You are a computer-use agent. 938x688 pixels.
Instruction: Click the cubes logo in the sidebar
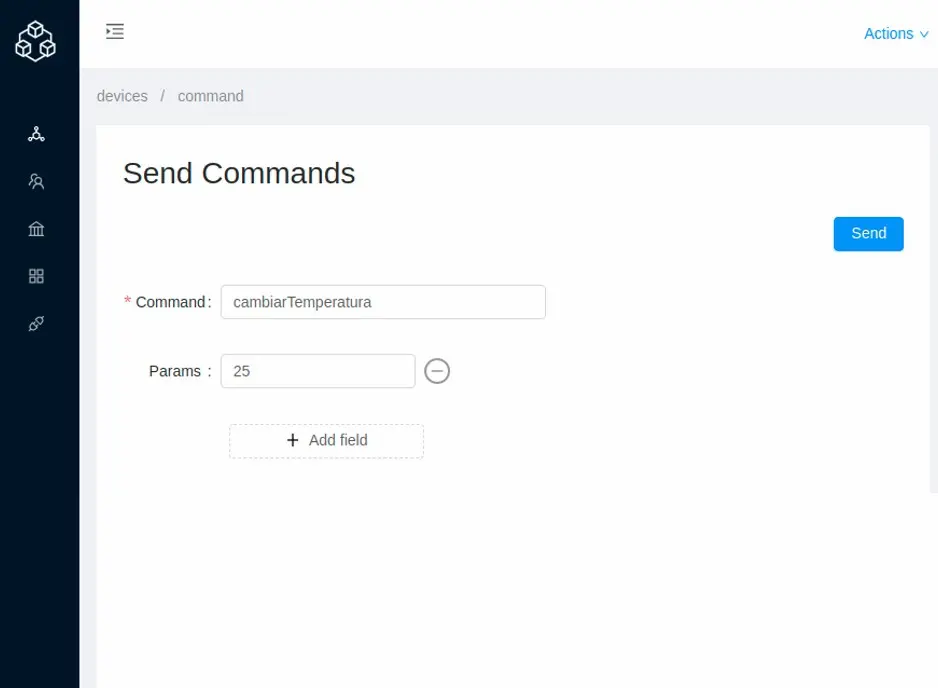click(35, 41)
